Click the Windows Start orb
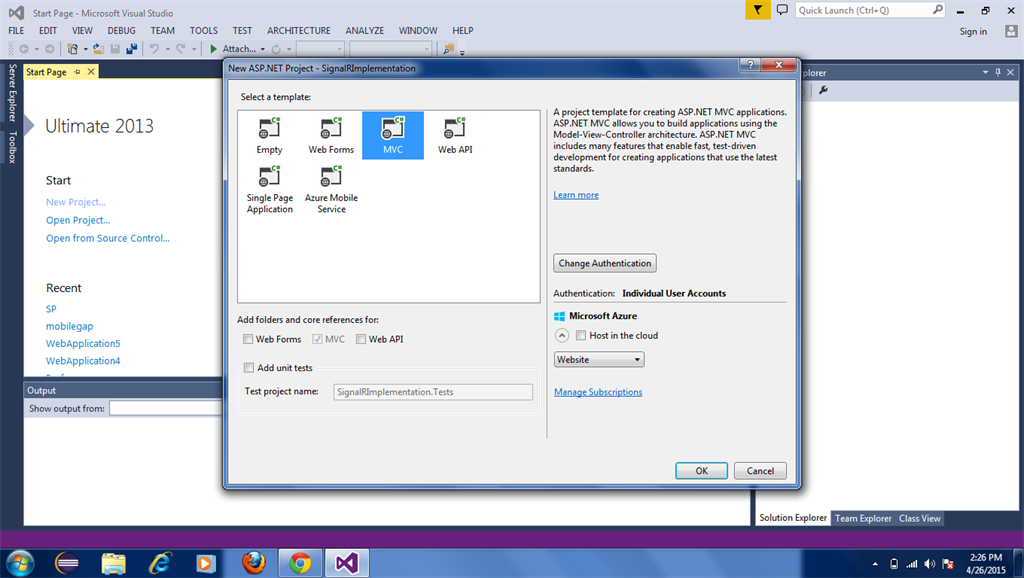1024x578 pixels. (x=20, y=562)
